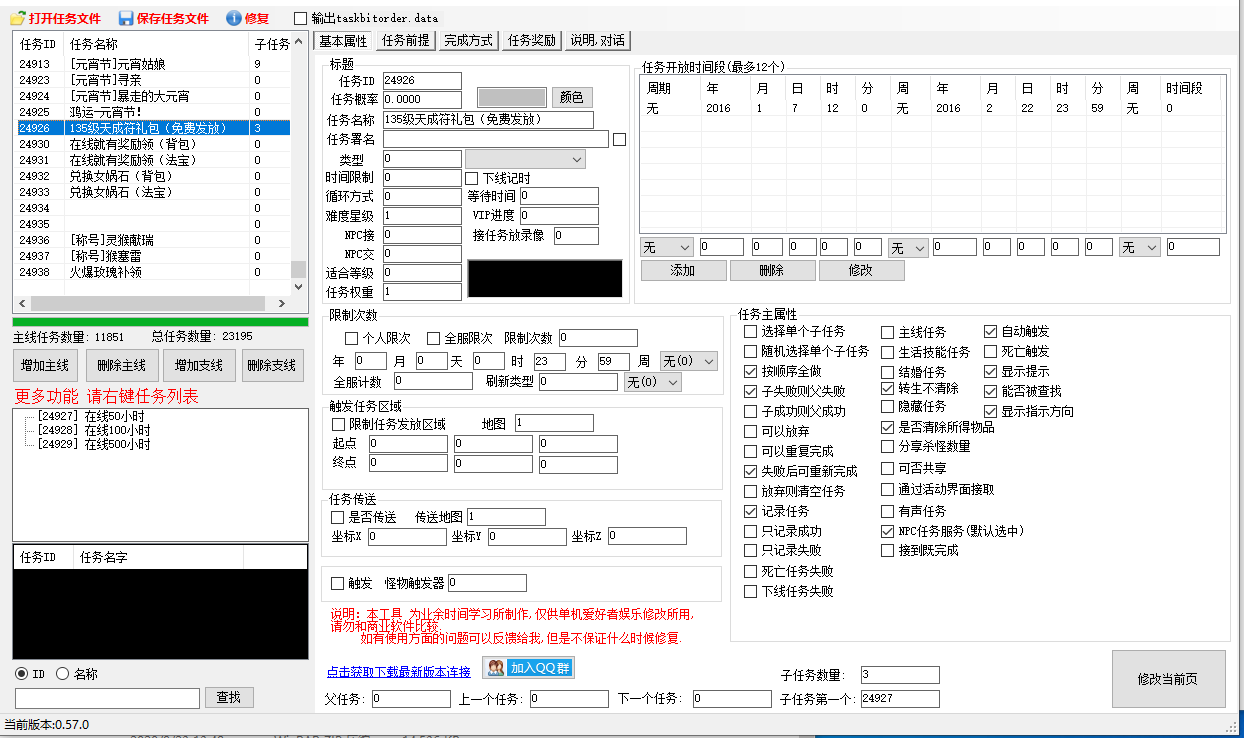Click the 子任务数量 field
1244x738 pixels.
pos(900,675)
